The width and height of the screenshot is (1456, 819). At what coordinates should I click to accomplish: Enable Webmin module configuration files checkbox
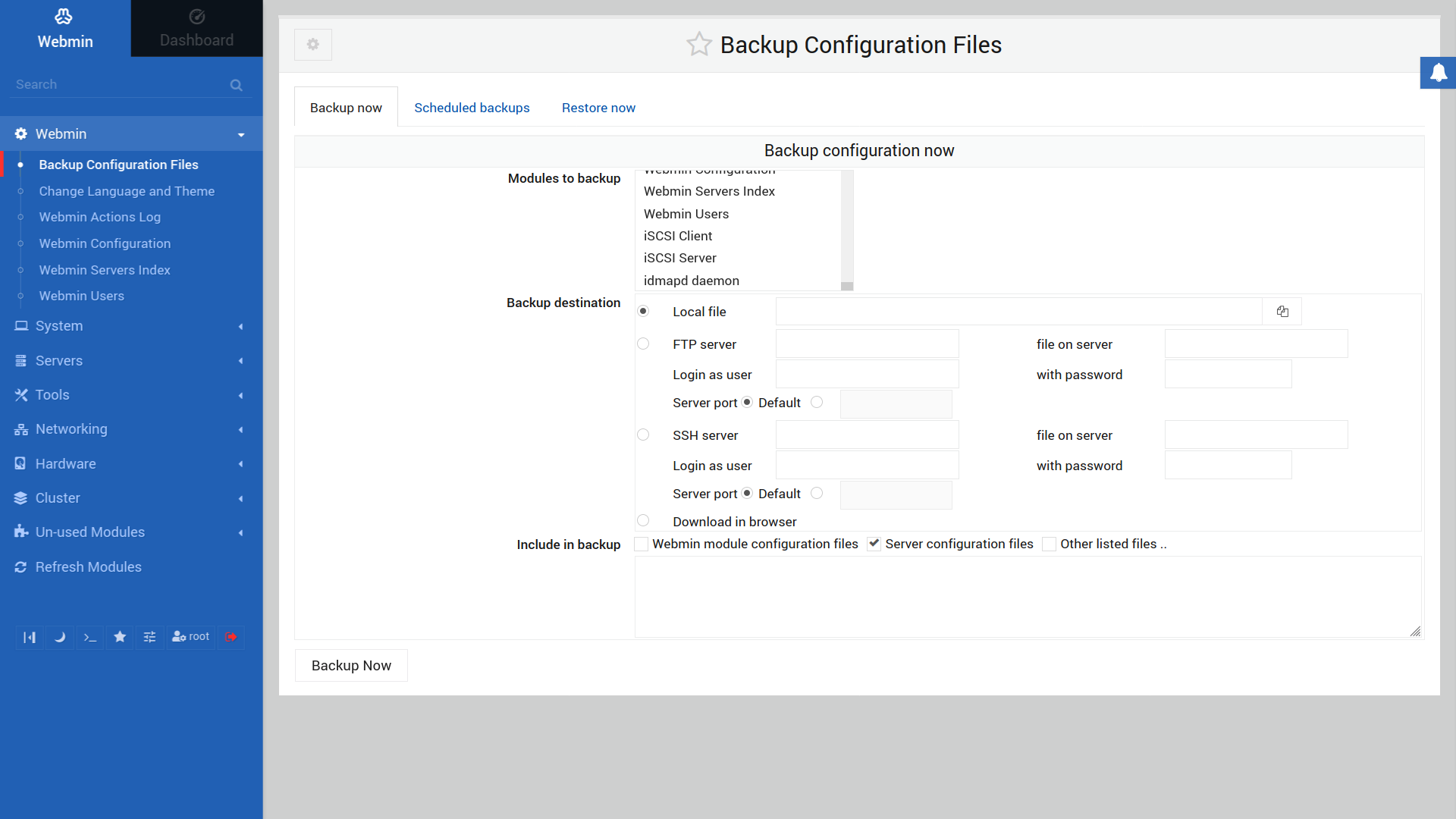pos(642,544)
